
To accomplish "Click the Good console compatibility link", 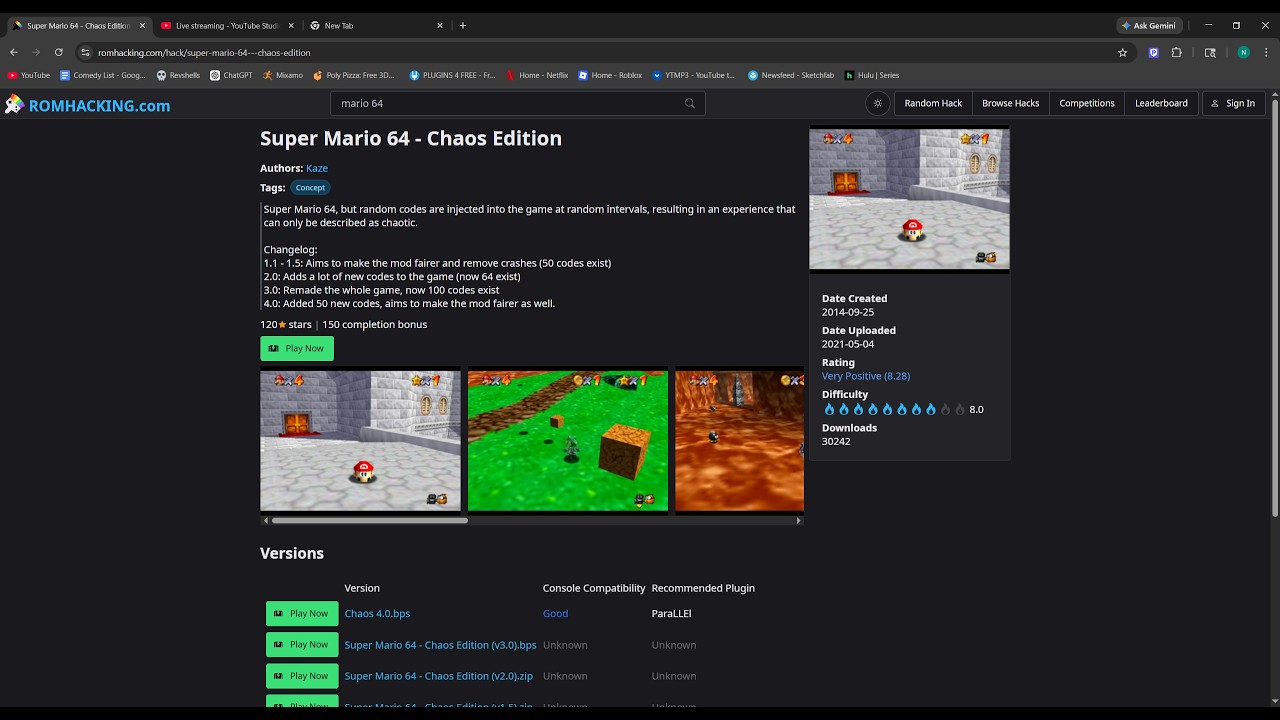I will [555, 614].
